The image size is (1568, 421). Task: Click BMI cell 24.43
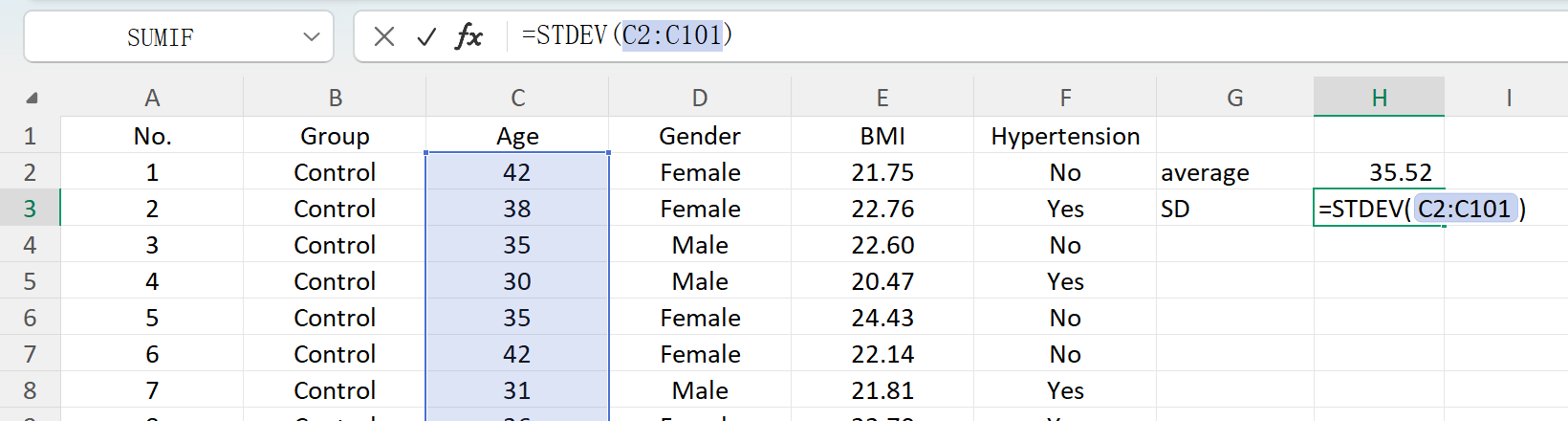pyautogui.click(x=882, y=318)
